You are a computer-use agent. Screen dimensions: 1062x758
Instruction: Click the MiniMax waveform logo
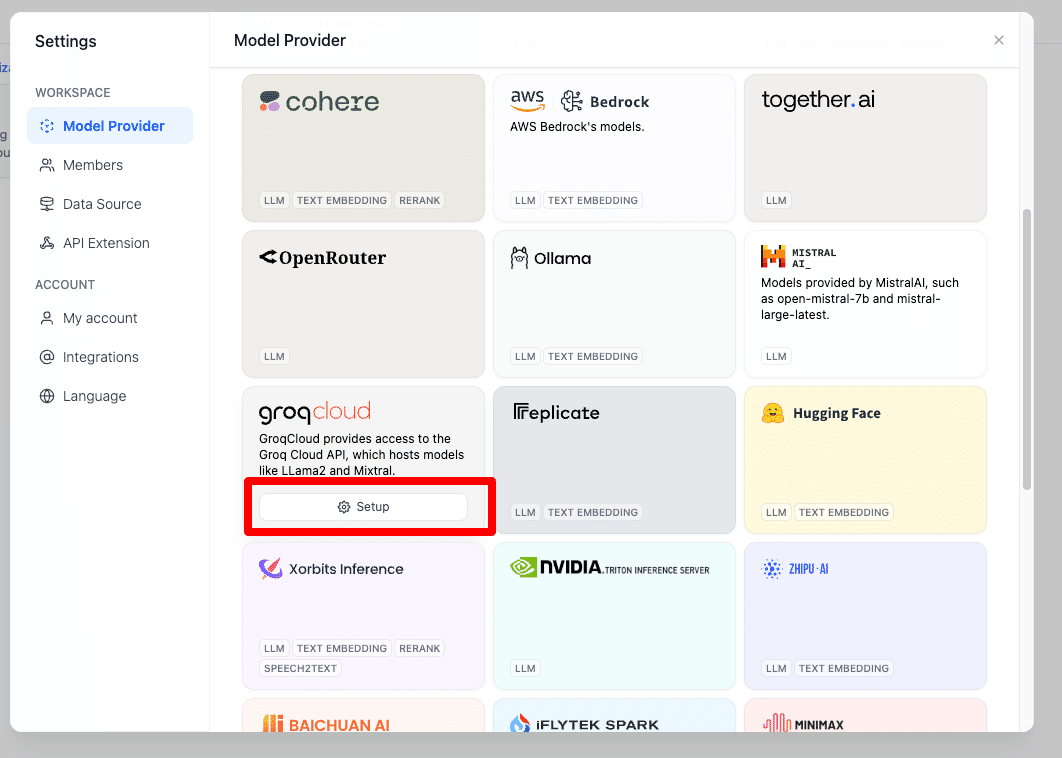coord(777,723)
